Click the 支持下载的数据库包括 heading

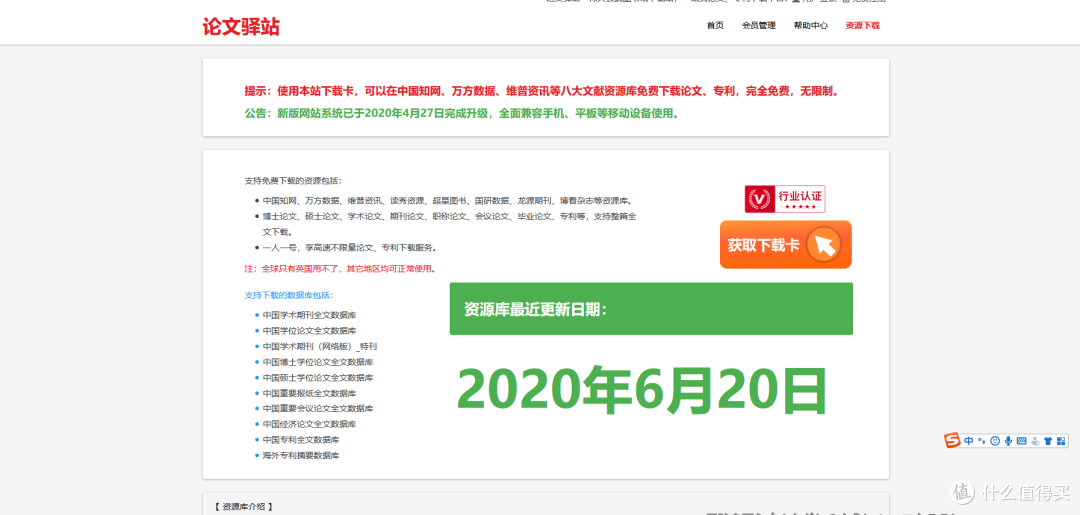[x=289, y=295]
